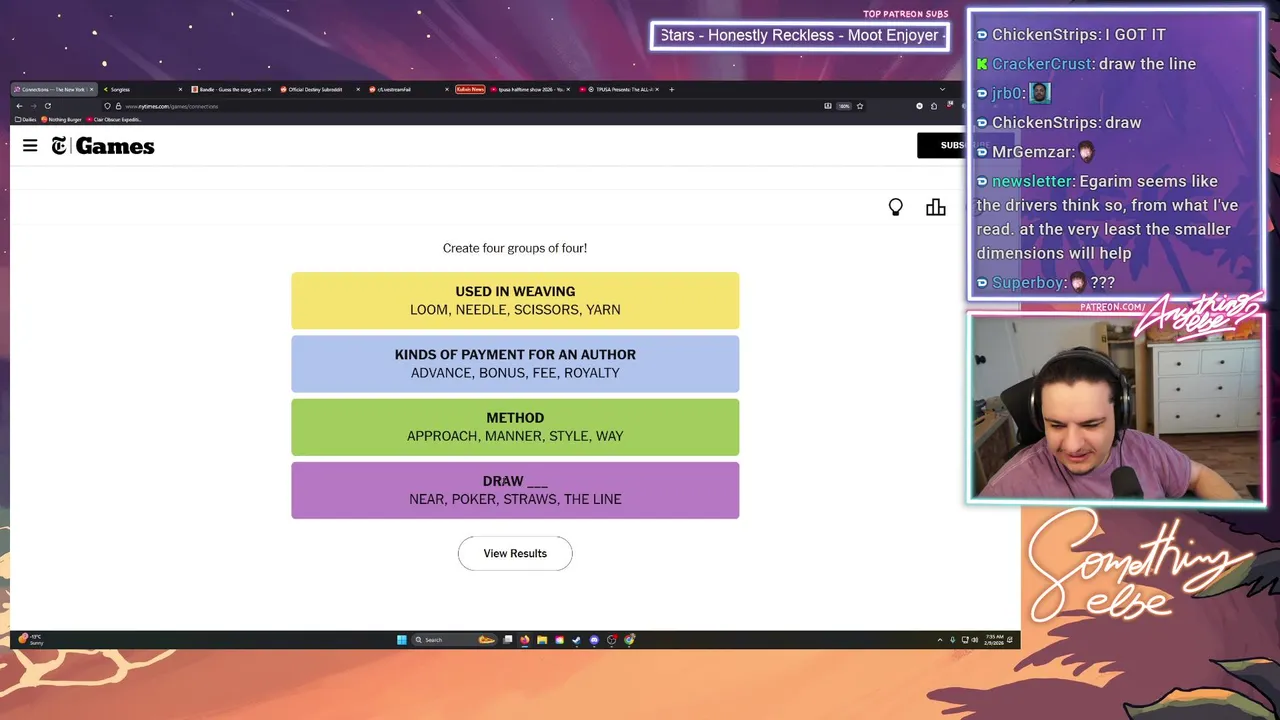The image size is (1280, 720).
Task: Select the blue KINDS OF PAYMENT FOR AN AUTHOR group
Action: point(515,364)
